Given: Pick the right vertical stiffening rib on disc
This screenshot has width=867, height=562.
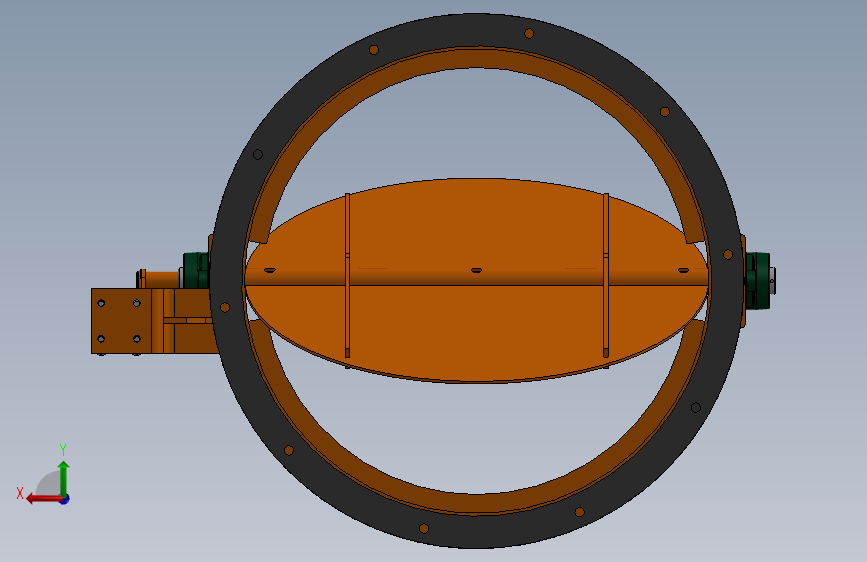Looking at the screenshot, I should [606, 275].
